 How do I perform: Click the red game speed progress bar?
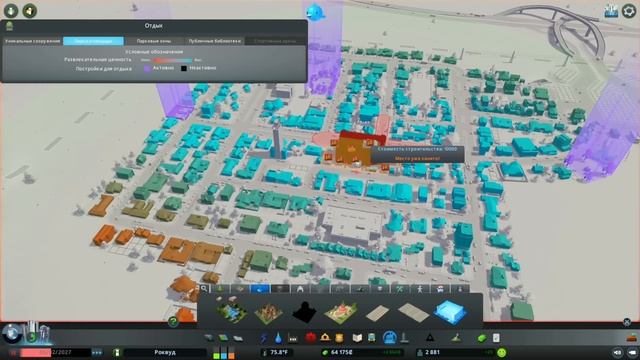click(36, 352)
